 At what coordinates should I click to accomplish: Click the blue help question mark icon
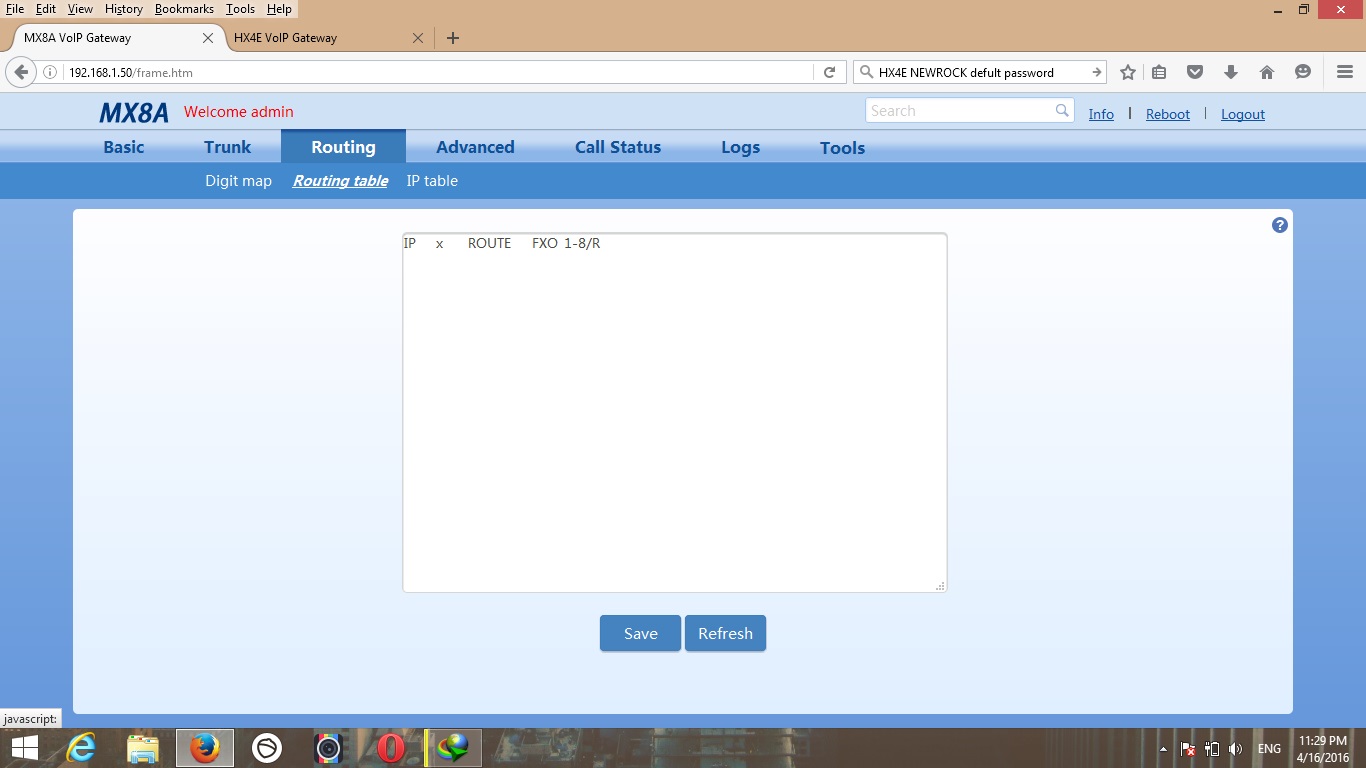(1279, 225)
